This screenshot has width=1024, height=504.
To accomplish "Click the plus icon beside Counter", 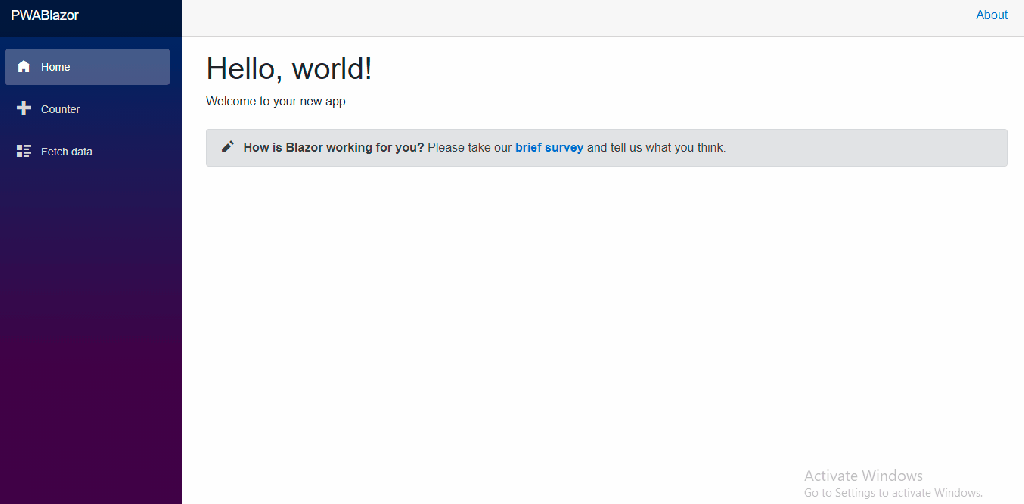I will (x=24, y=109).
